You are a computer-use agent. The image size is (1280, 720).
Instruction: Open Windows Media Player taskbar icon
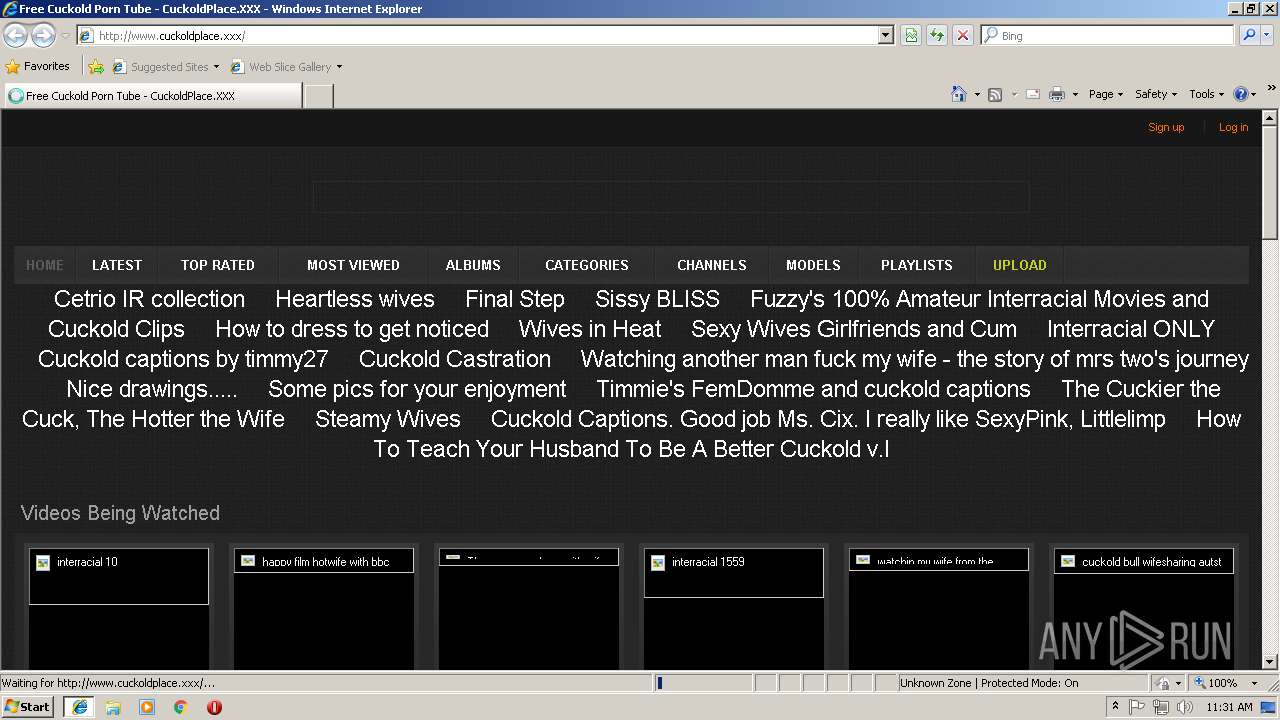click(x=147, y=707)
